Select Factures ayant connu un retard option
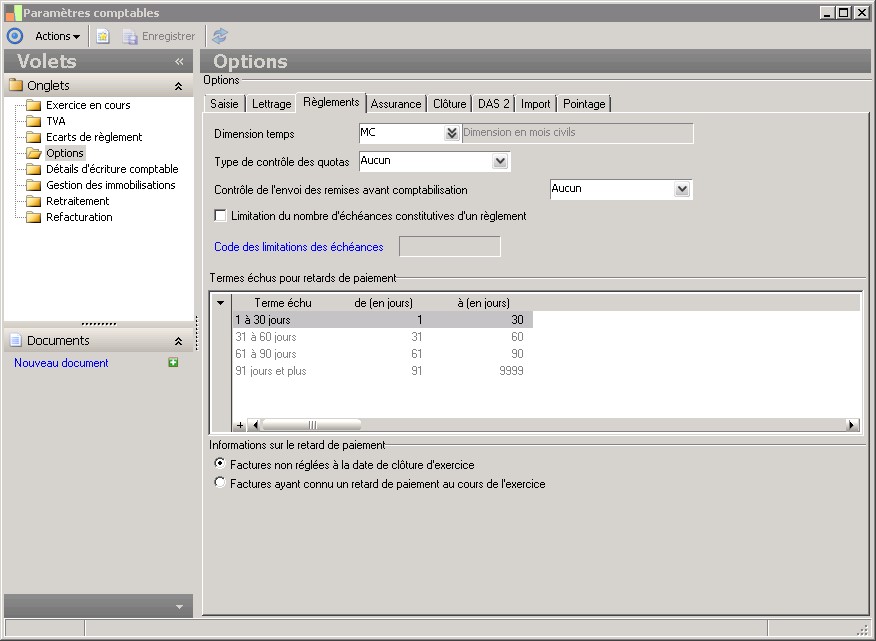 tap(220, 484)
